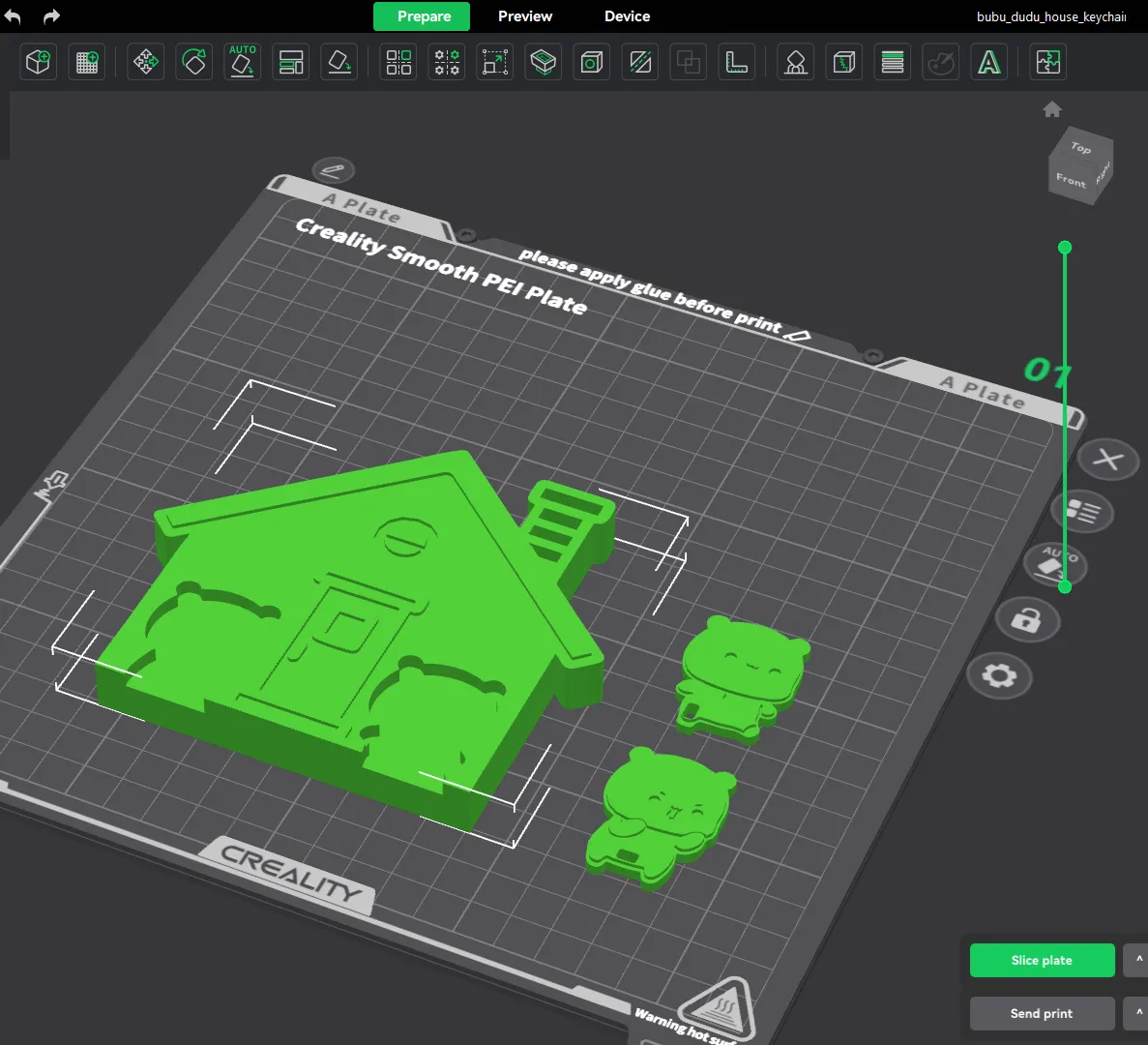Open the Seam painting cube icon

pos(844,62)
